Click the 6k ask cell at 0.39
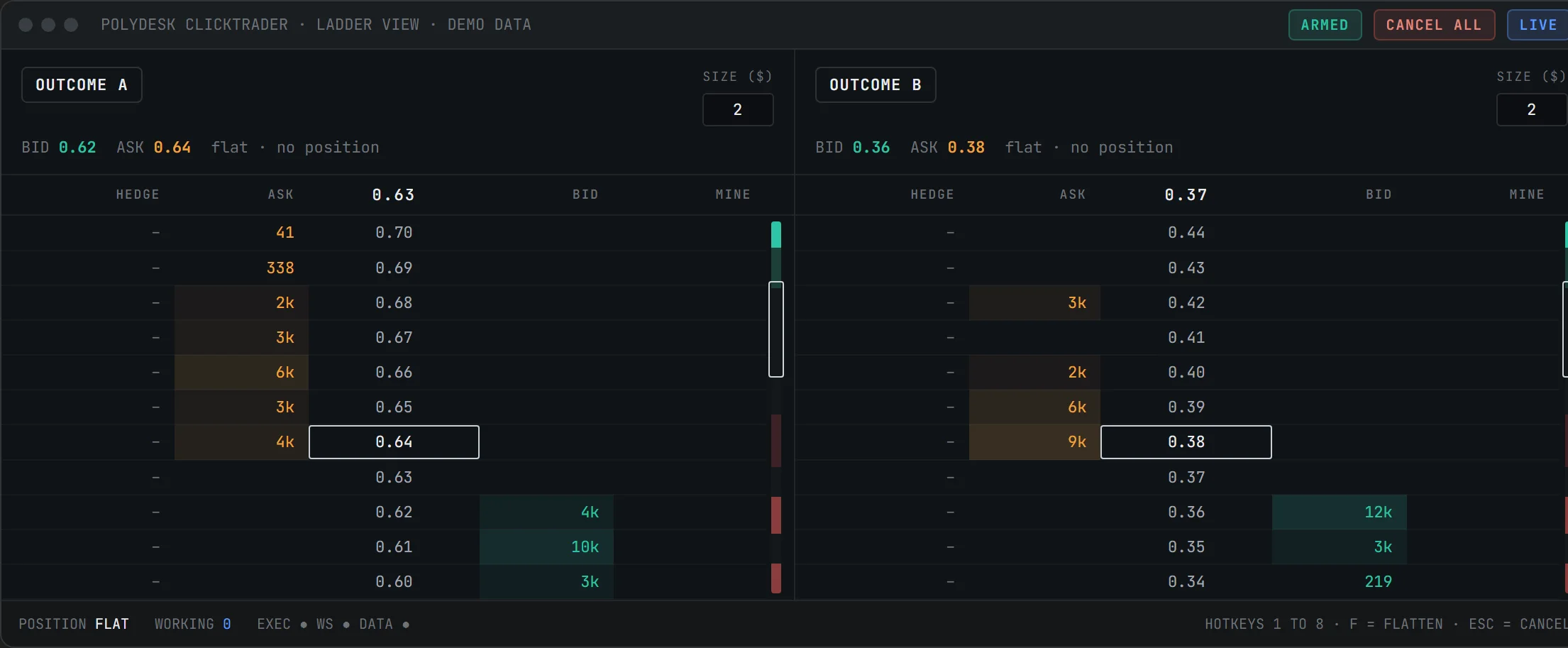Viewport: 1568px width, 648px height. 1034,407
